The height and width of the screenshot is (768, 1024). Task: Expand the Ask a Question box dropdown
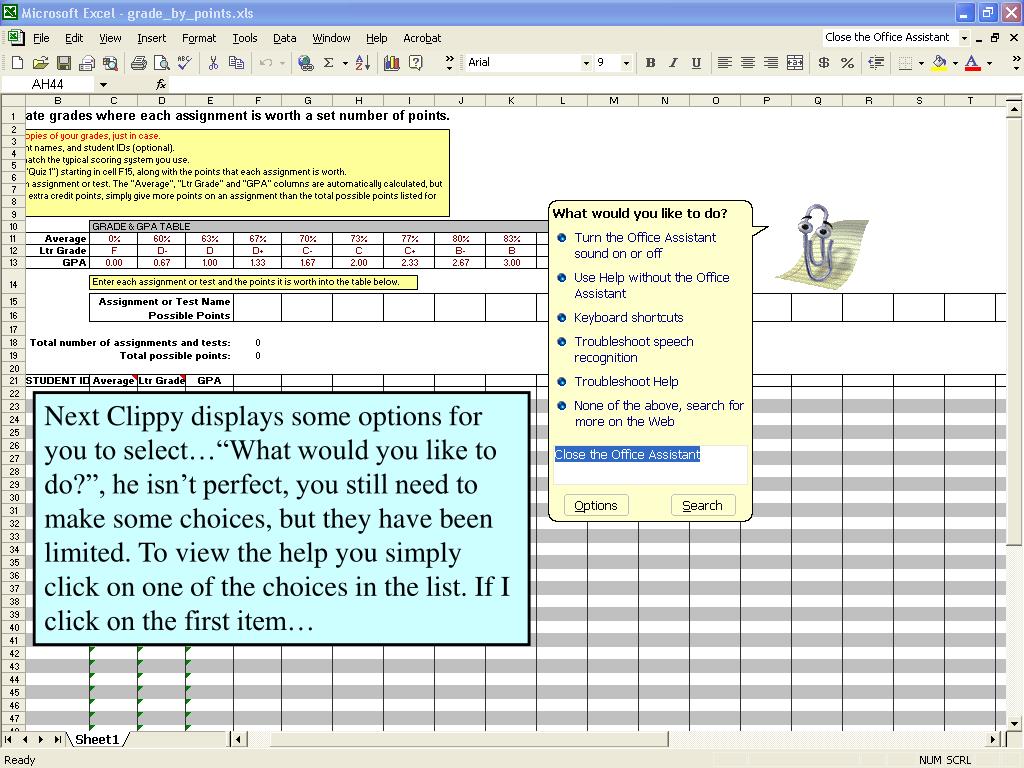click(x=964, y=38)
